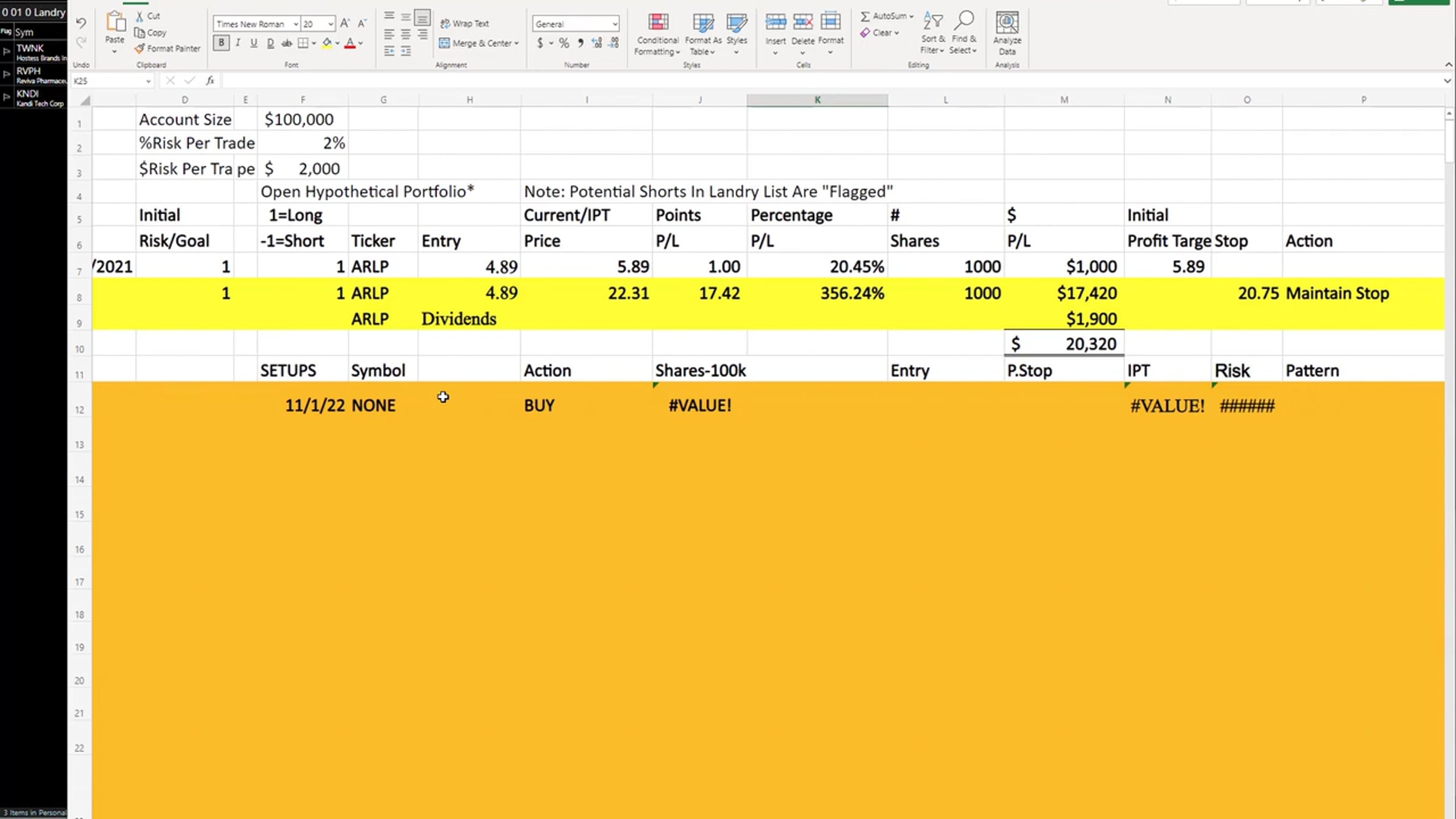Open the Insert Function fx dialog
1456x819 pixels.
coord(210,81)
